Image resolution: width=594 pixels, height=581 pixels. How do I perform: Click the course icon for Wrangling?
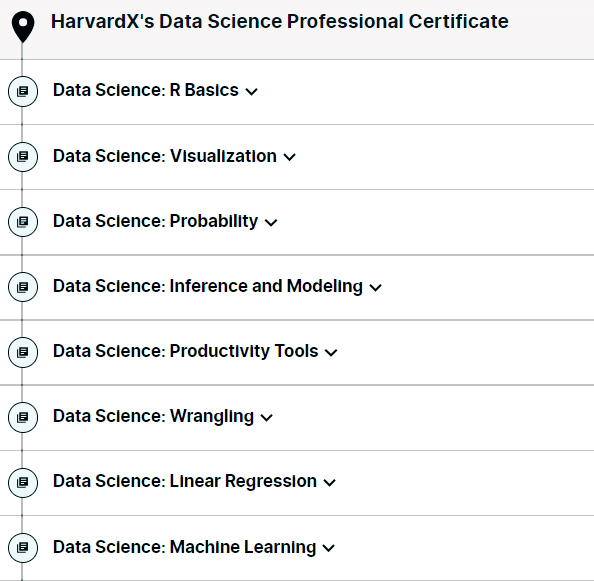pyautogui.click(x=23, y=417)
